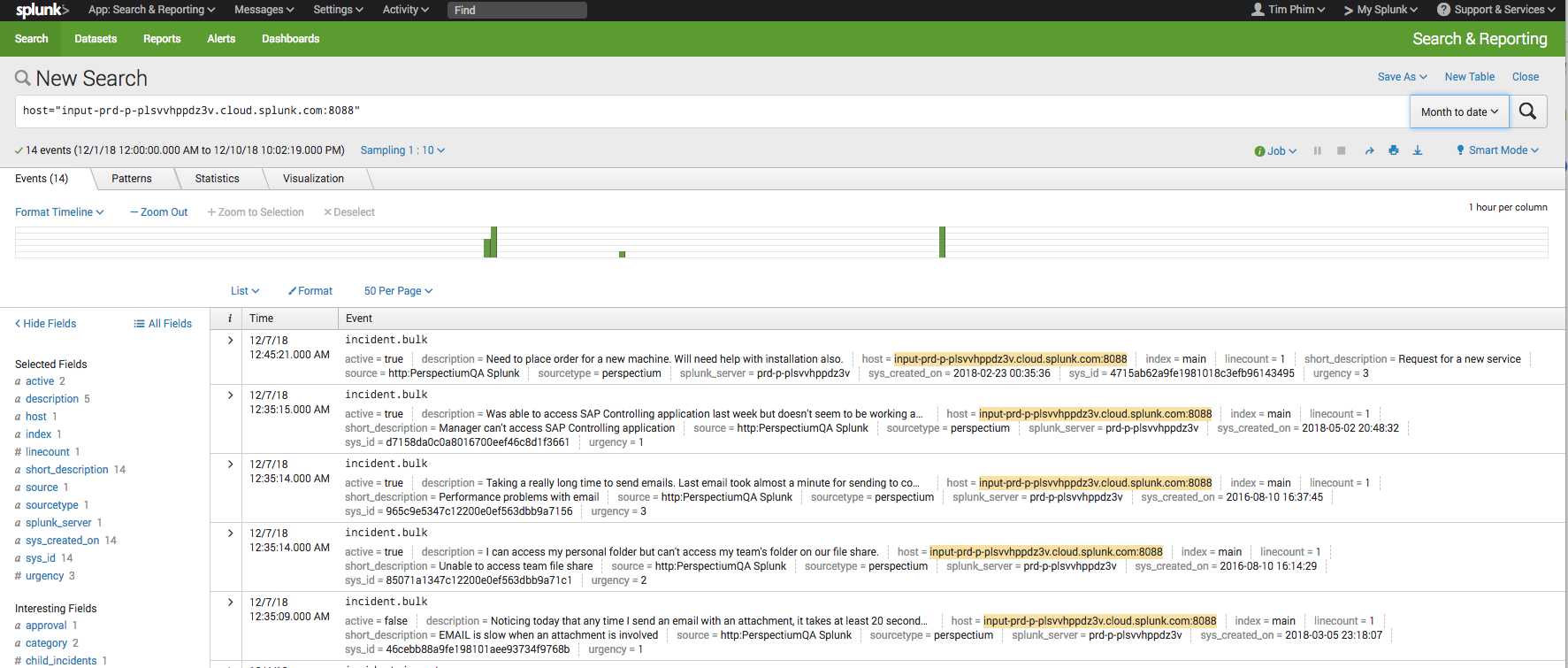Click Zoom Out on timeline
The height and width of the screenshot is (668, 1568).
(159, 212)
